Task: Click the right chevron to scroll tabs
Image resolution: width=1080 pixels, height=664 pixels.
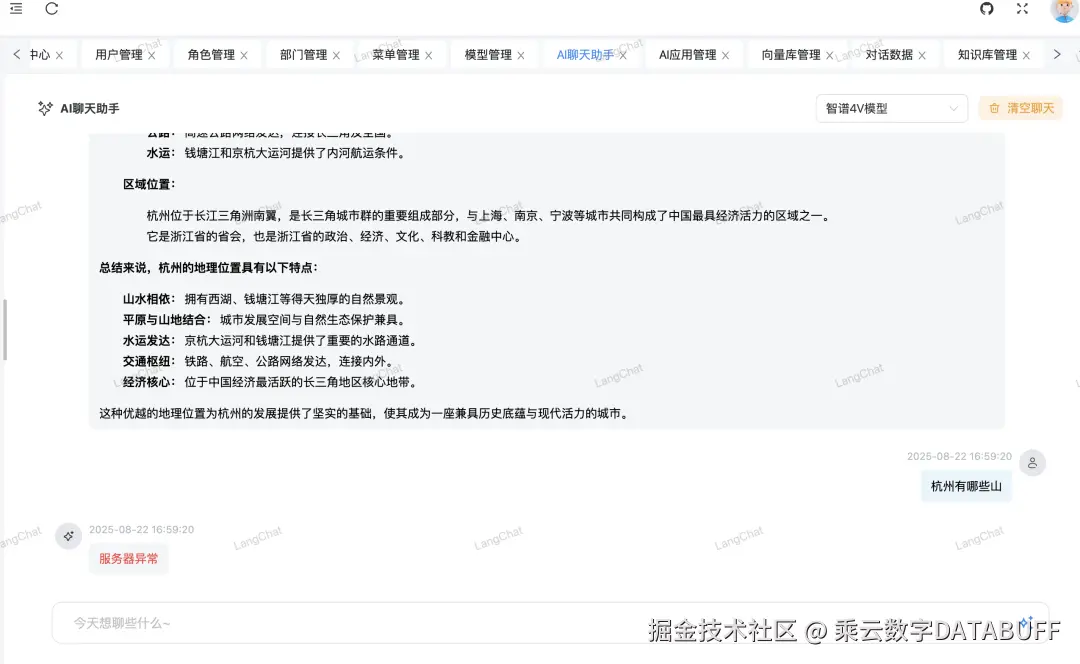Action: tap(1059, 55)
